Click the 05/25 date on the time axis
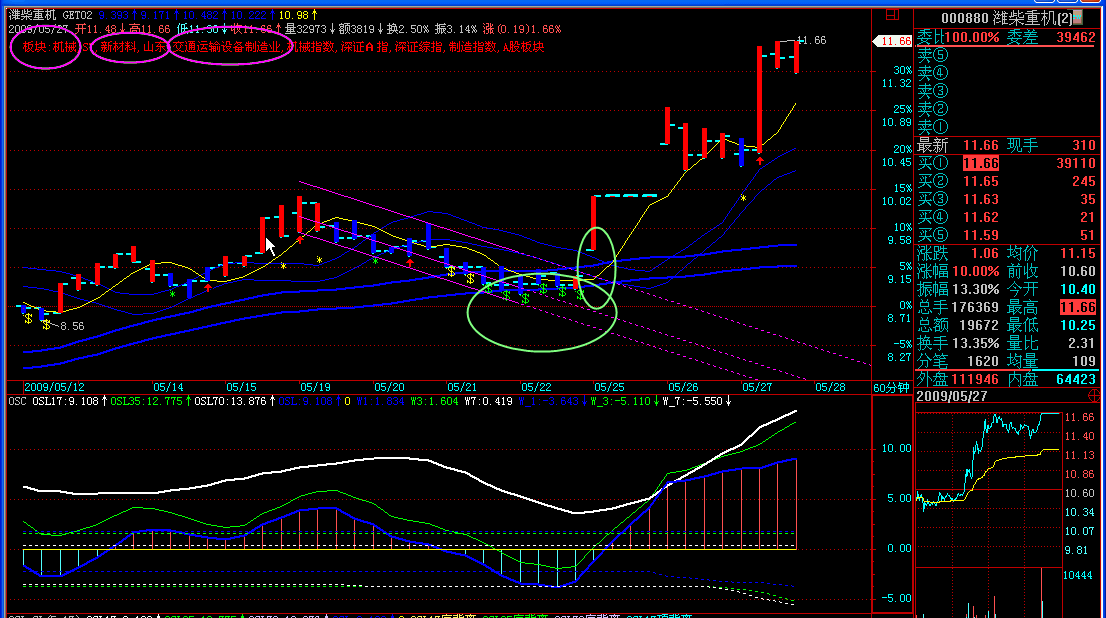 click(609, 387)
